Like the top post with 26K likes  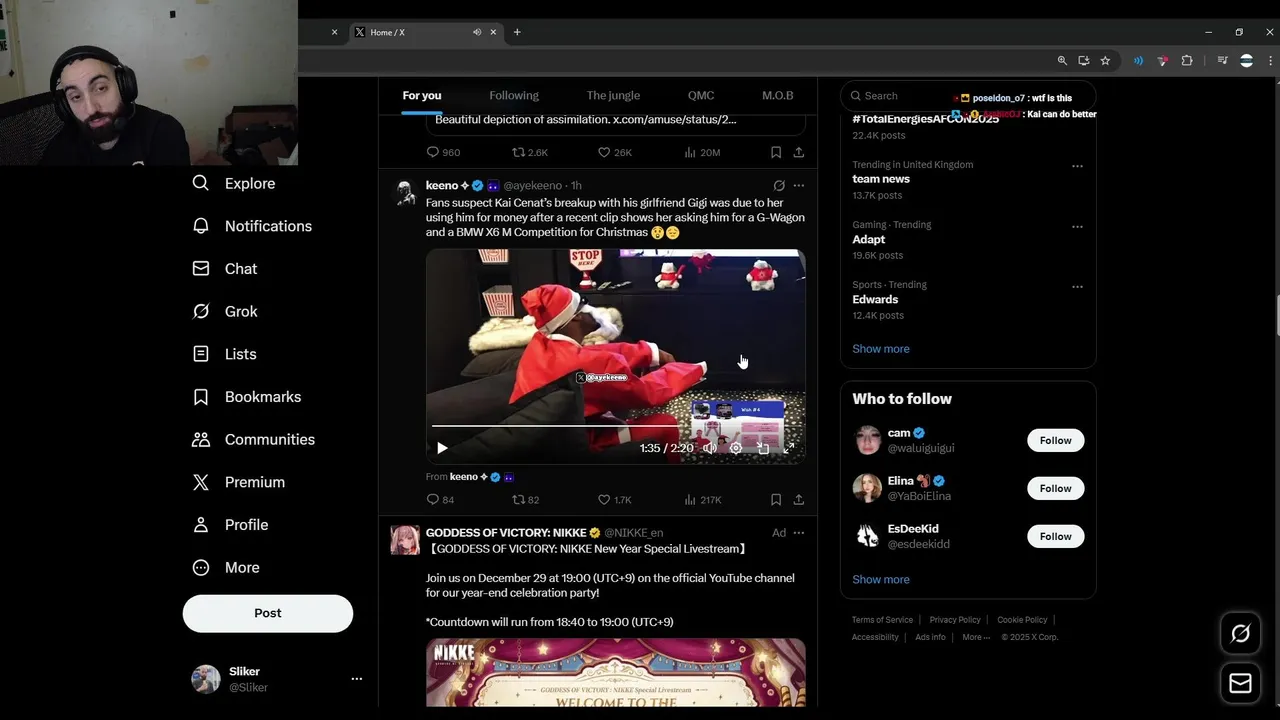point(614,153)
